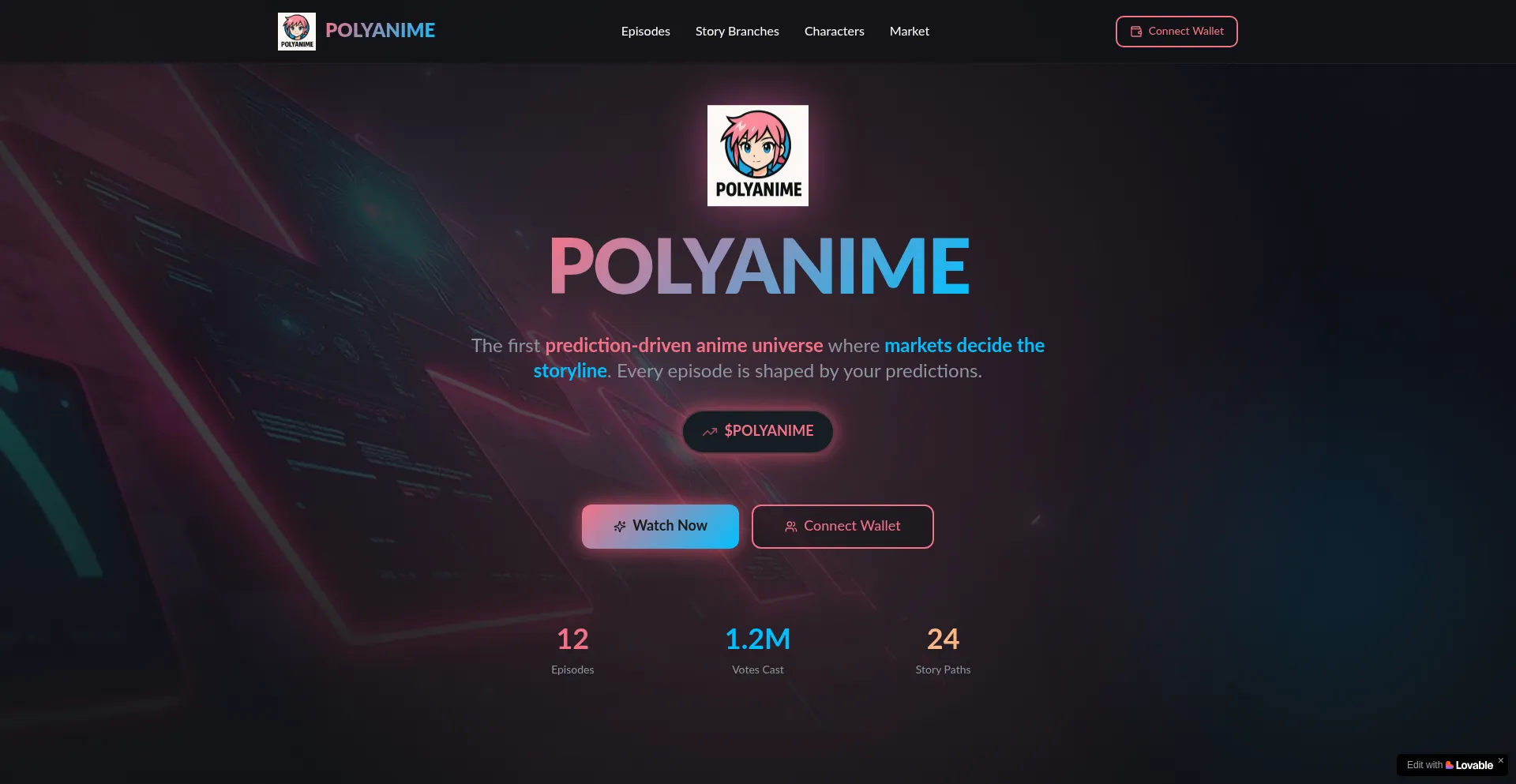Open the Characters page
Screen dimensions: 1516x784
pyautogui.click(x=834, y=32)
